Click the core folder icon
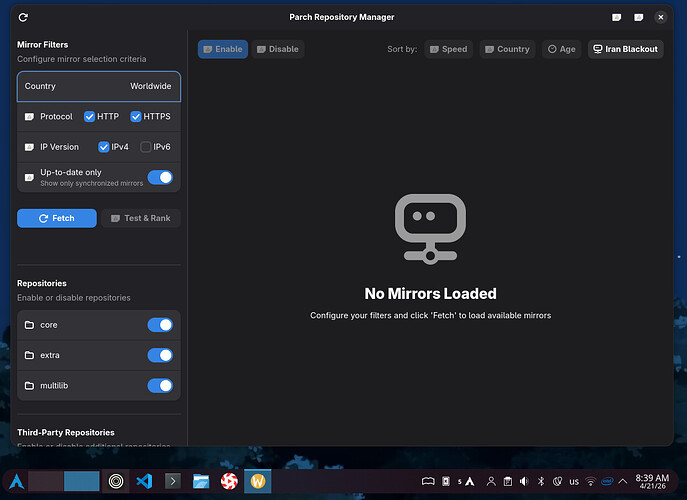This screenshot has width=687, height=500. pos(29,325)
